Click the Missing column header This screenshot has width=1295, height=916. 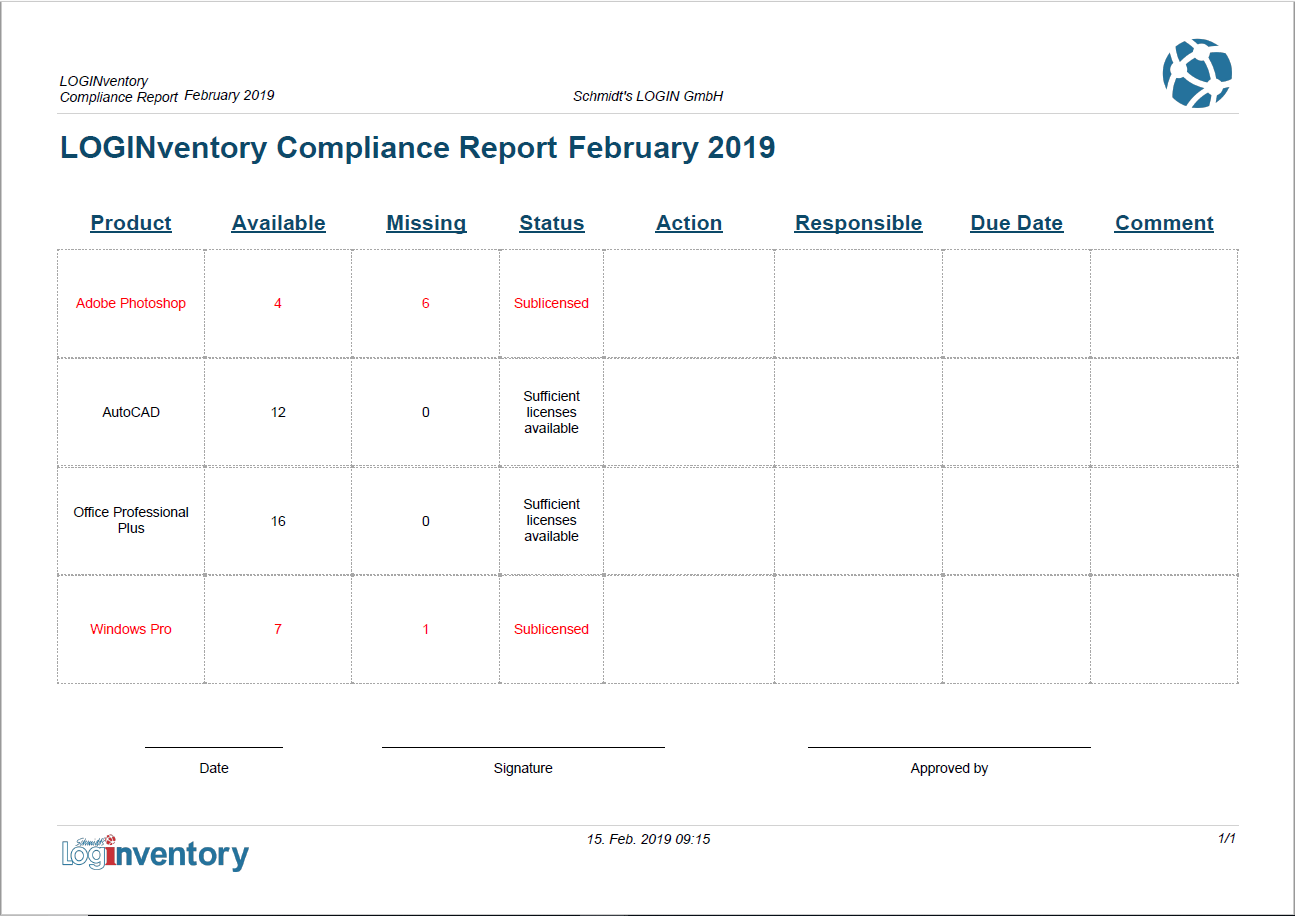(426, 223)
